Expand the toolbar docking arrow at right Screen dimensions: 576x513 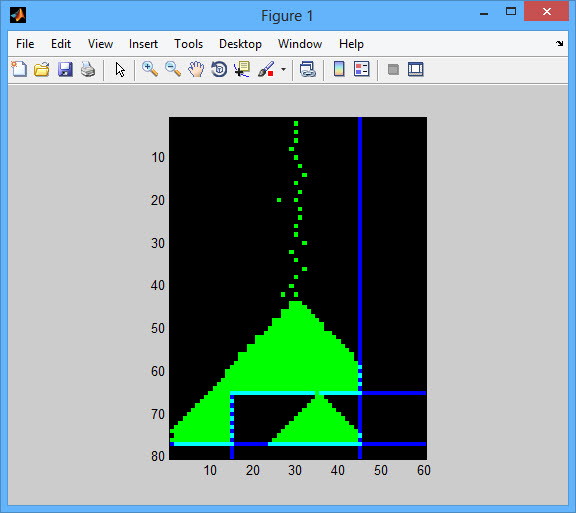point(559,43)
